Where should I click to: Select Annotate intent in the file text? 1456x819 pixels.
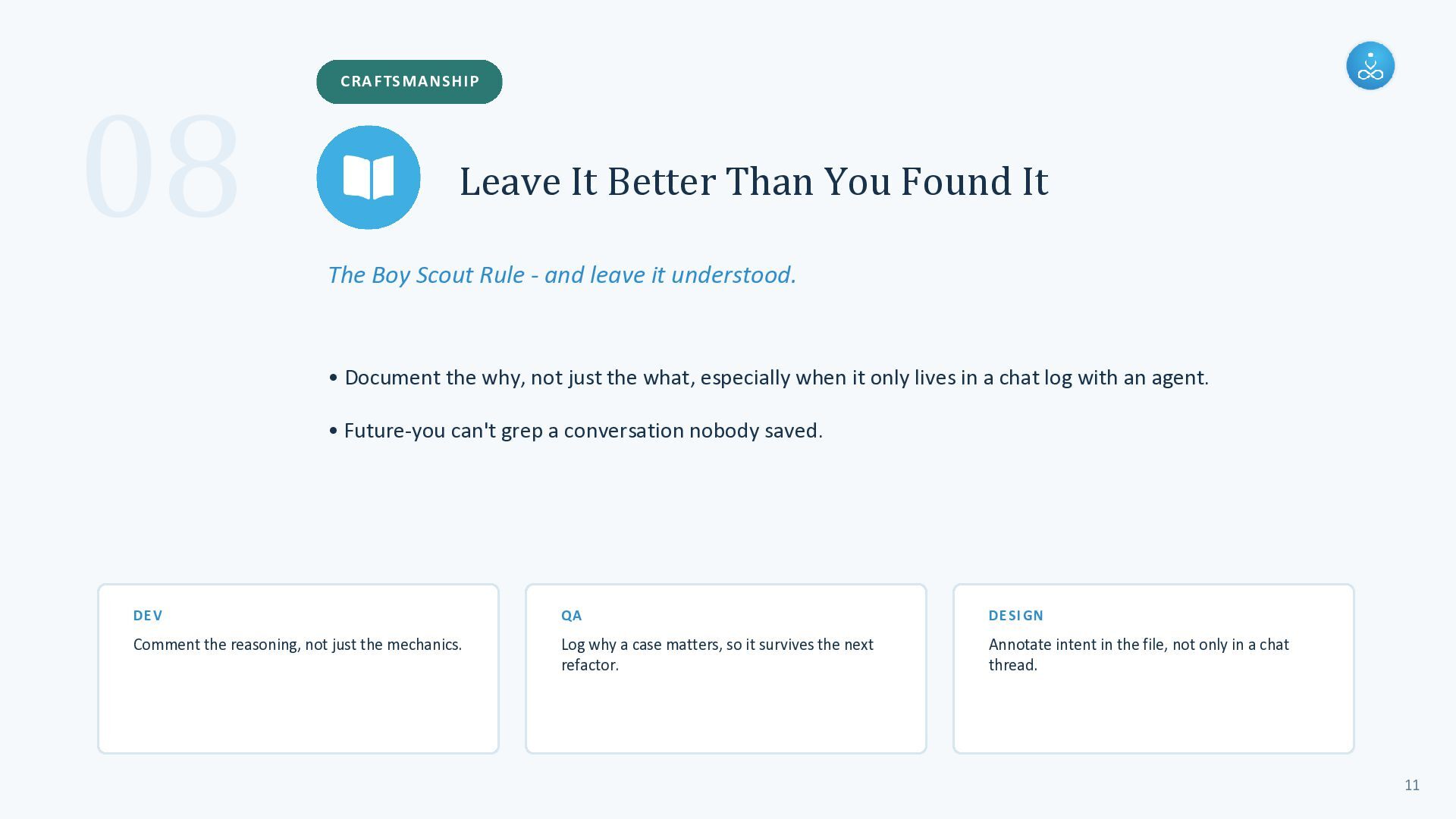point(1139,654)
